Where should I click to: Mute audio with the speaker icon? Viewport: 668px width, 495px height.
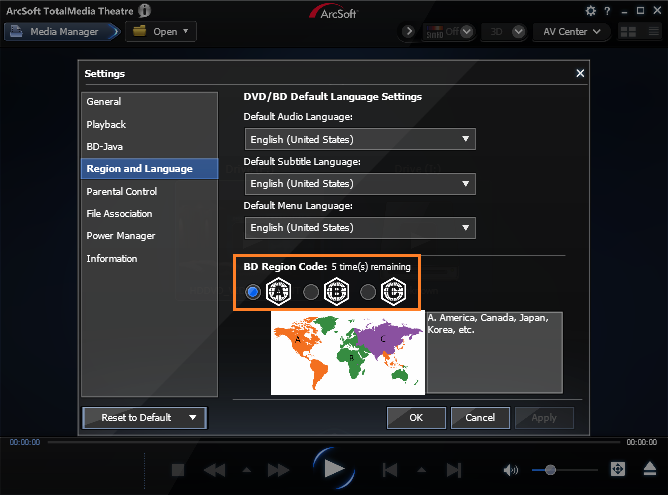point(511,469)
